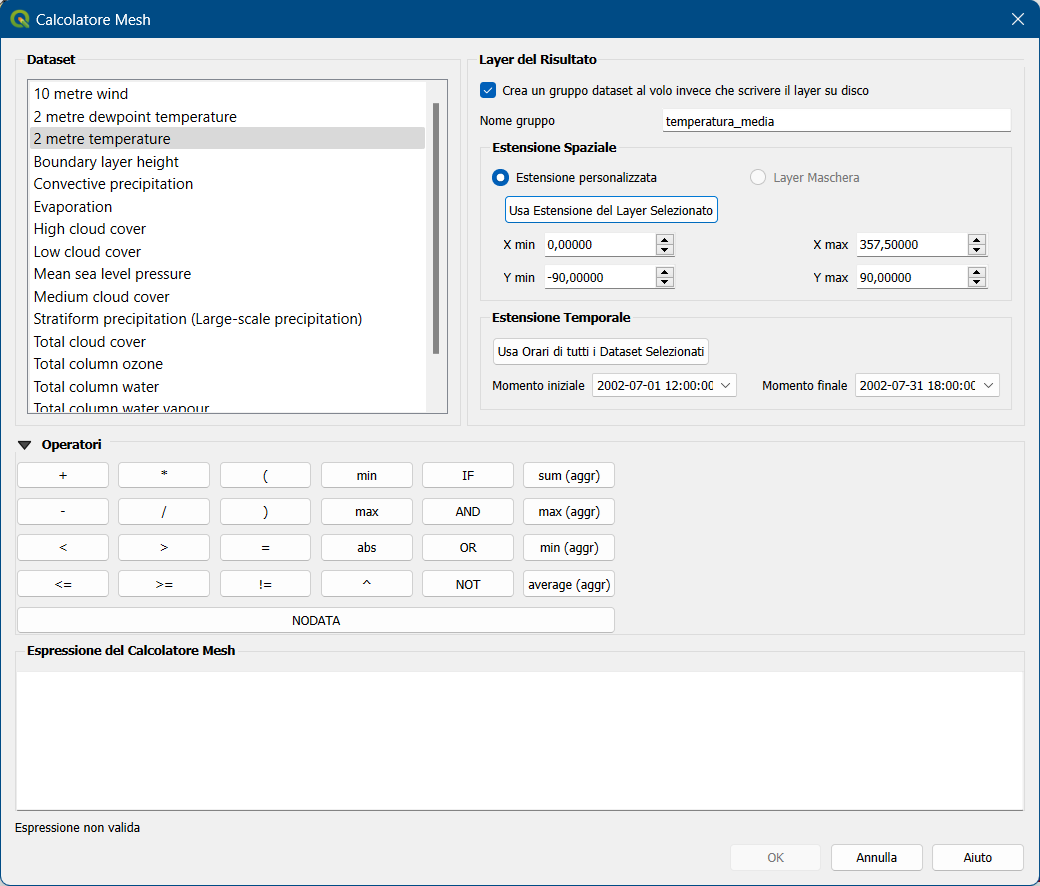Viewport: 1040px width, 886px height.
Task: Increase X max with up arrow
Action: [x=976, y=239]
